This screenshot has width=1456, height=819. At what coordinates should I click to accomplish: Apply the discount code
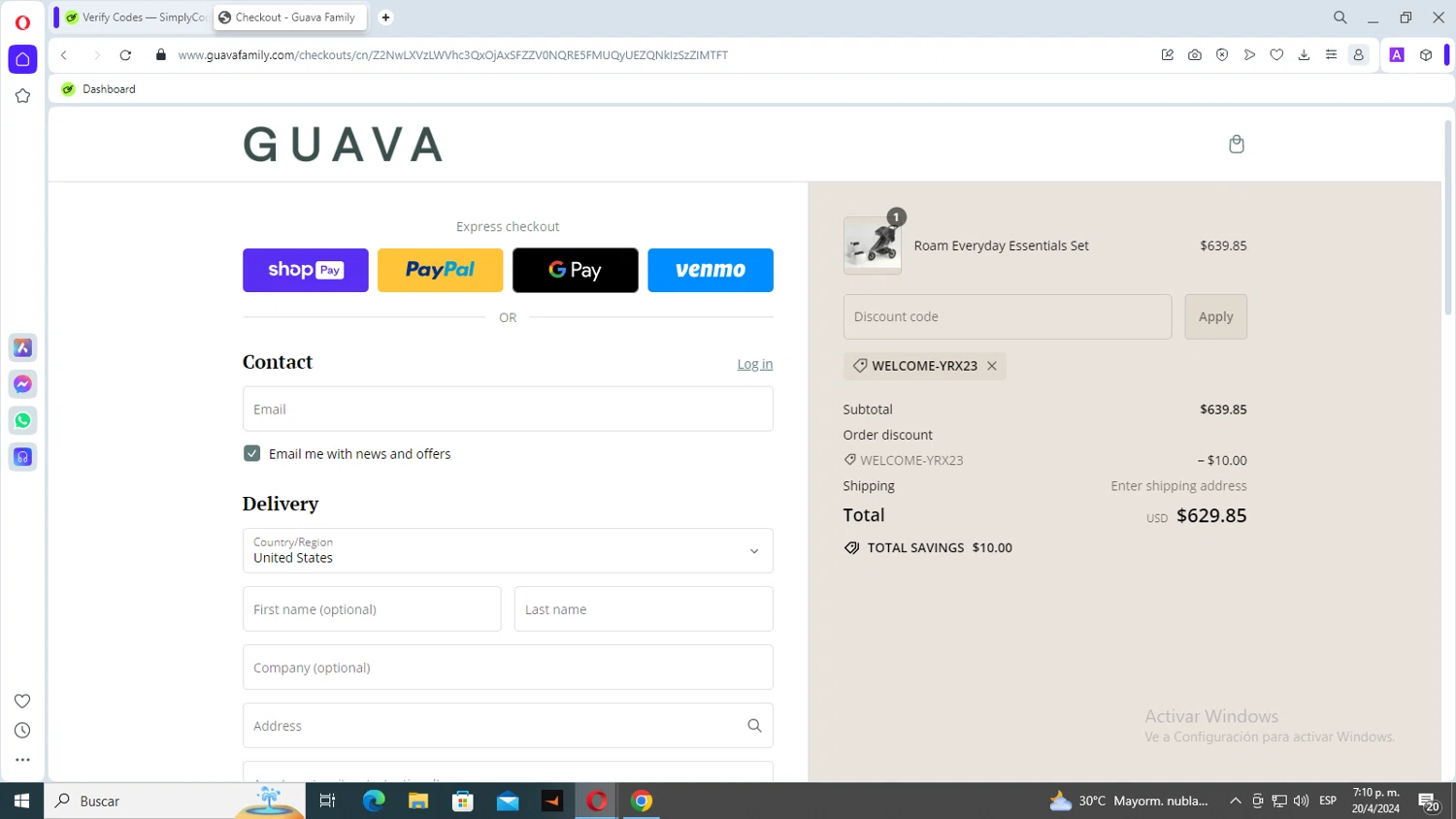tap(1215, 316)
